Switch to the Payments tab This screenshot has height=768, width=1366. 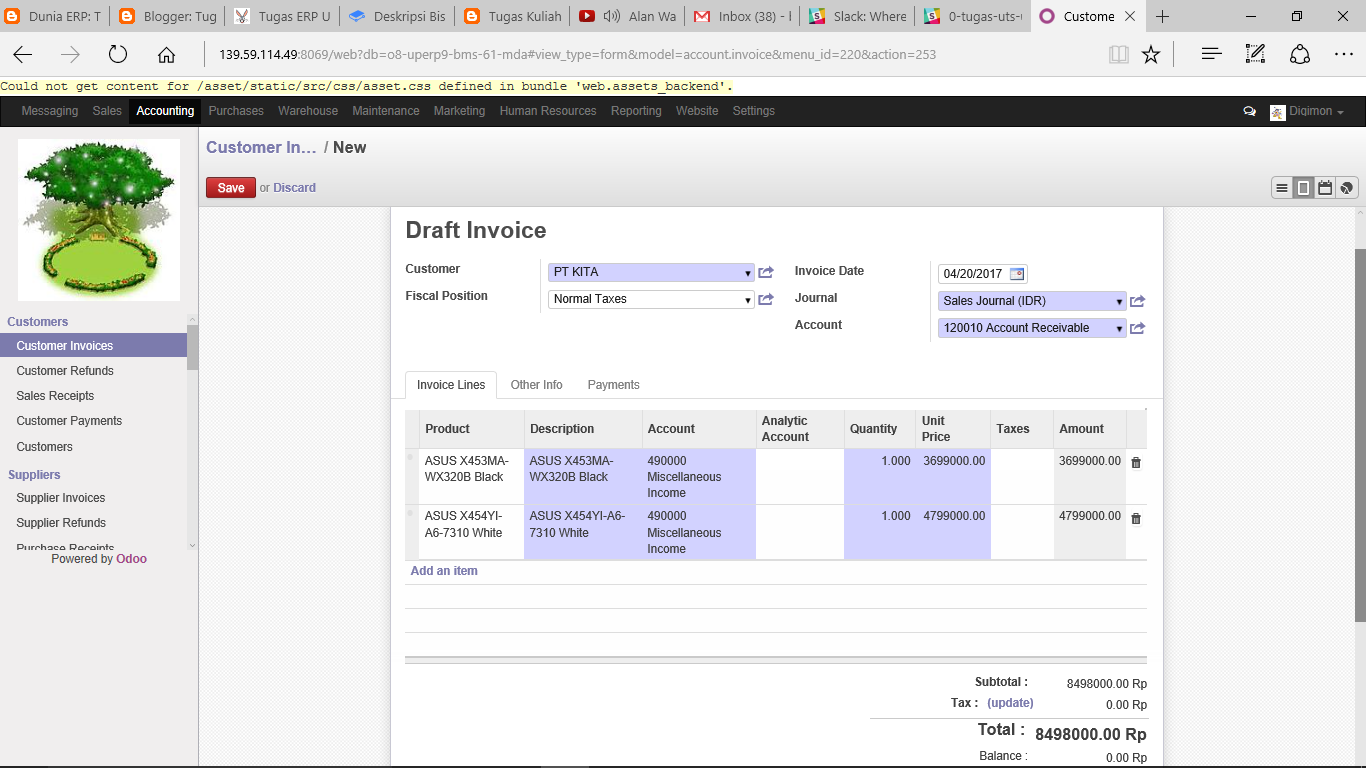coord(613,385)
